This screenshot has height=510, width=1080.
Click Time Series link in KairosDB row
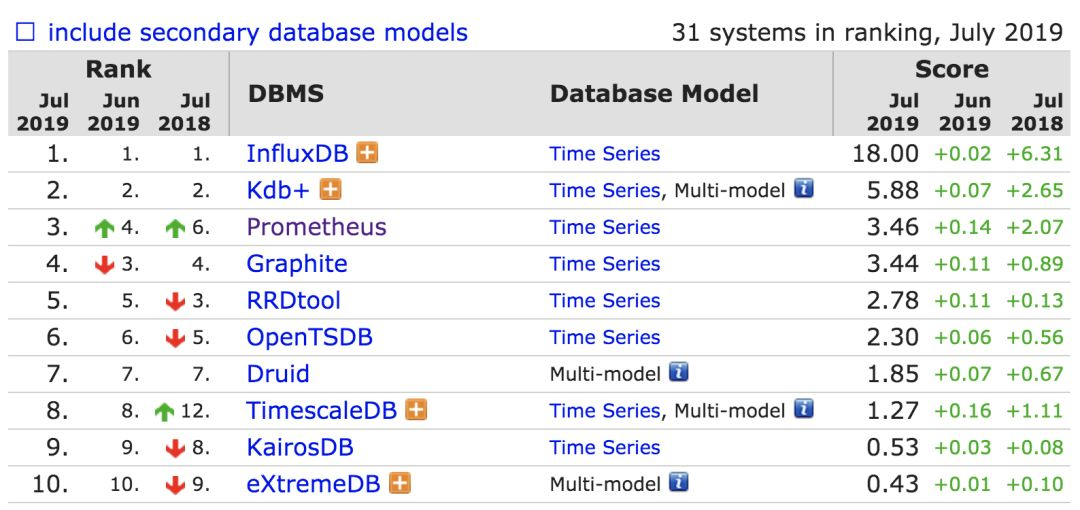coord(604,447)
